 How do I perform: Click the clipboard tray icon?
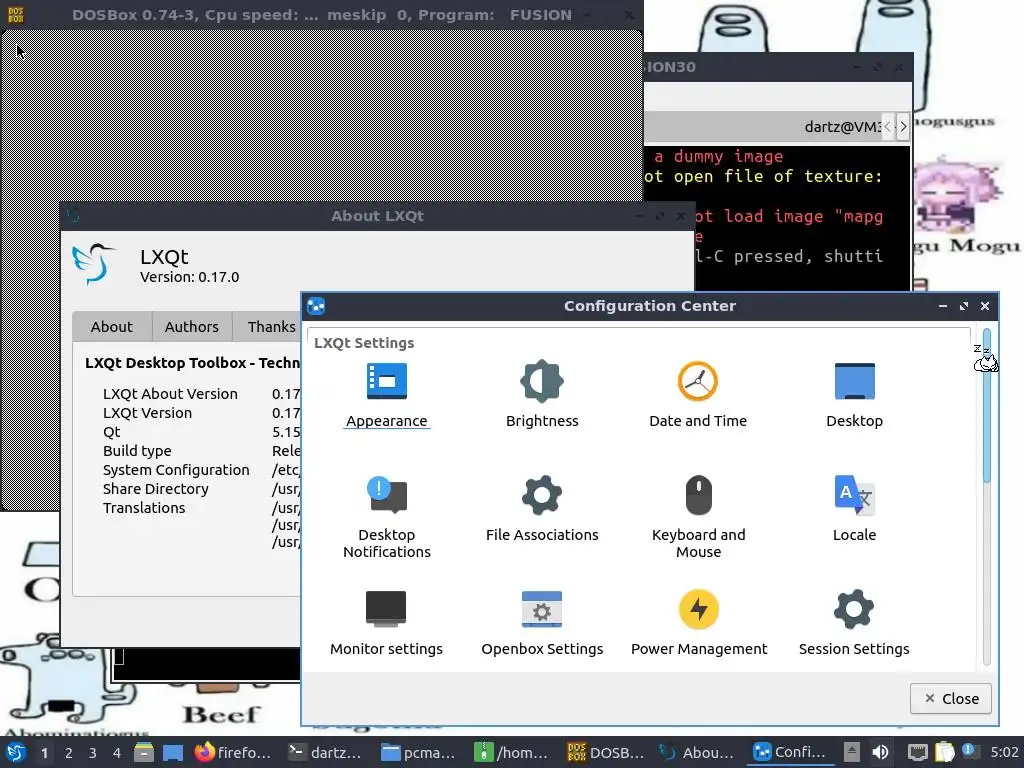click(944, 752)
